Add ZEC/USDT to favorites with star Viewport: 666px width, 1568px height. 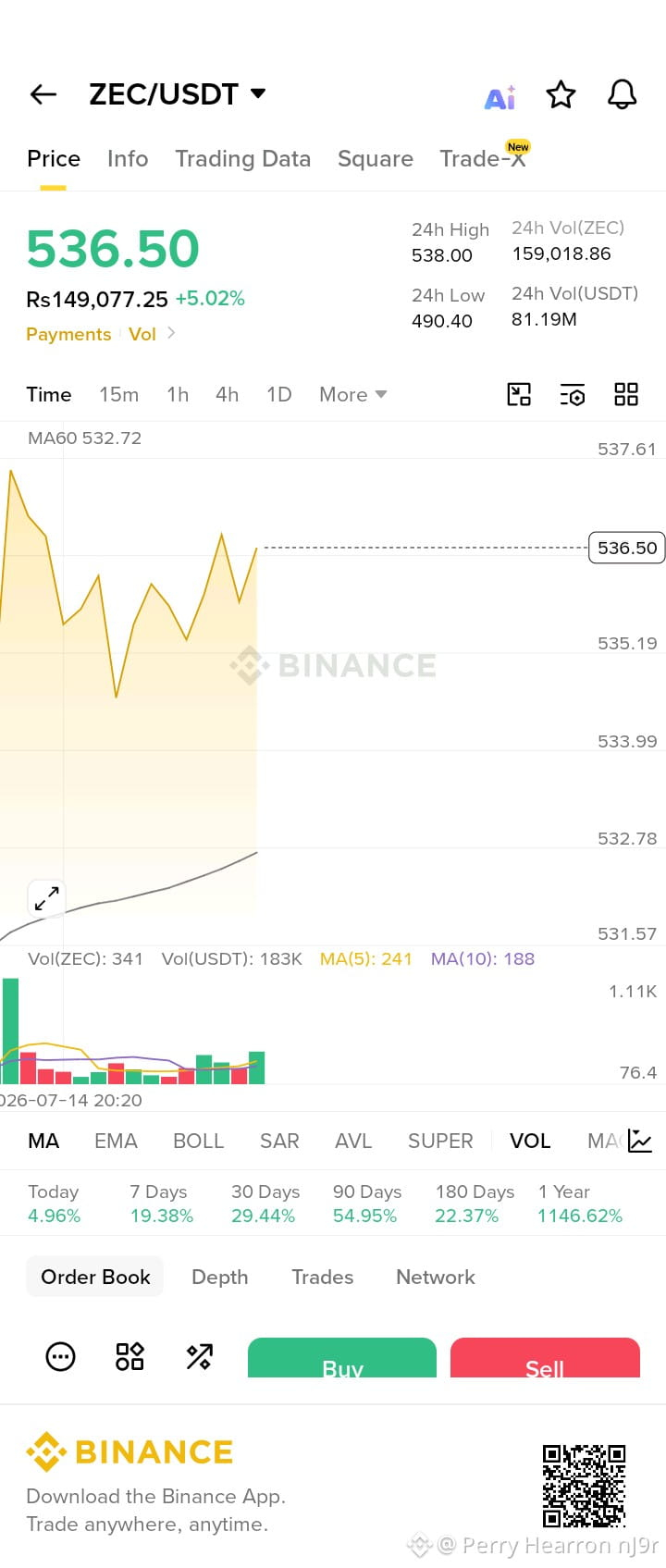pyautogui.click(x=561, y=94)
